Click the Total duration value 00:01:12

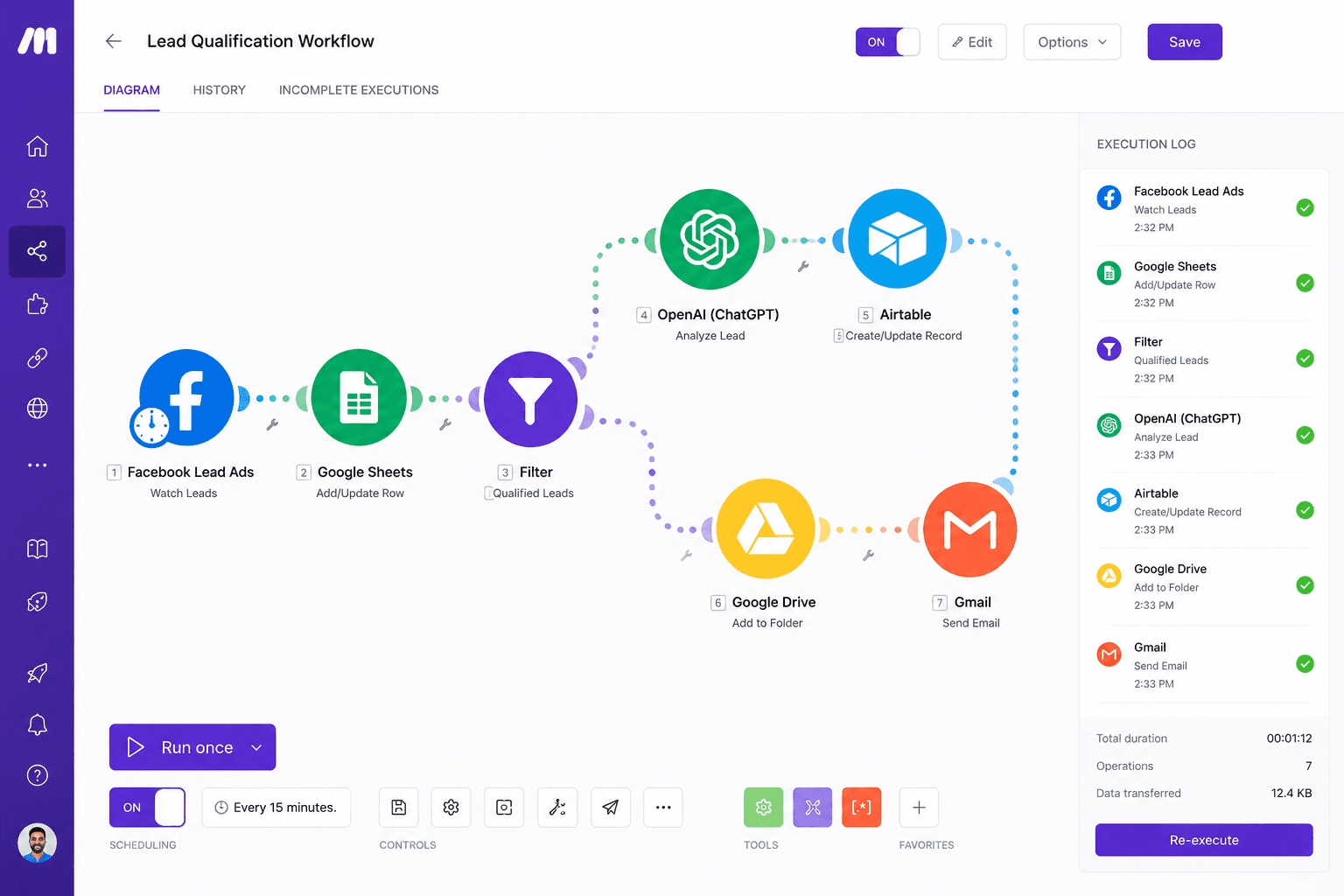pyautogui.click(x=1289, y=738)
